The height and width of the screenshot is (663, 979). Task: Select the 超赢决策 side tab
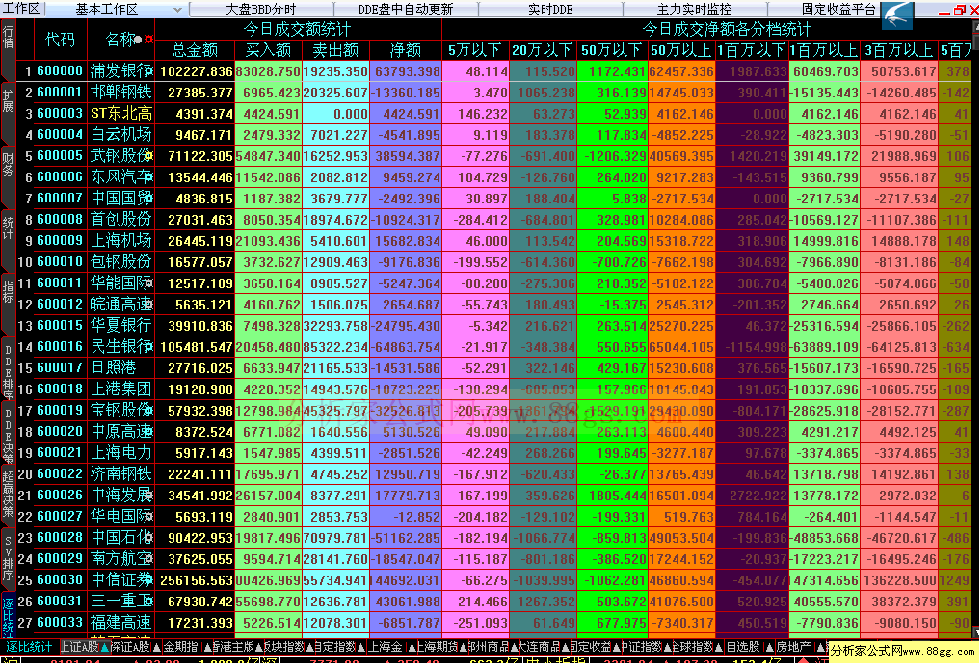[8, 496]
